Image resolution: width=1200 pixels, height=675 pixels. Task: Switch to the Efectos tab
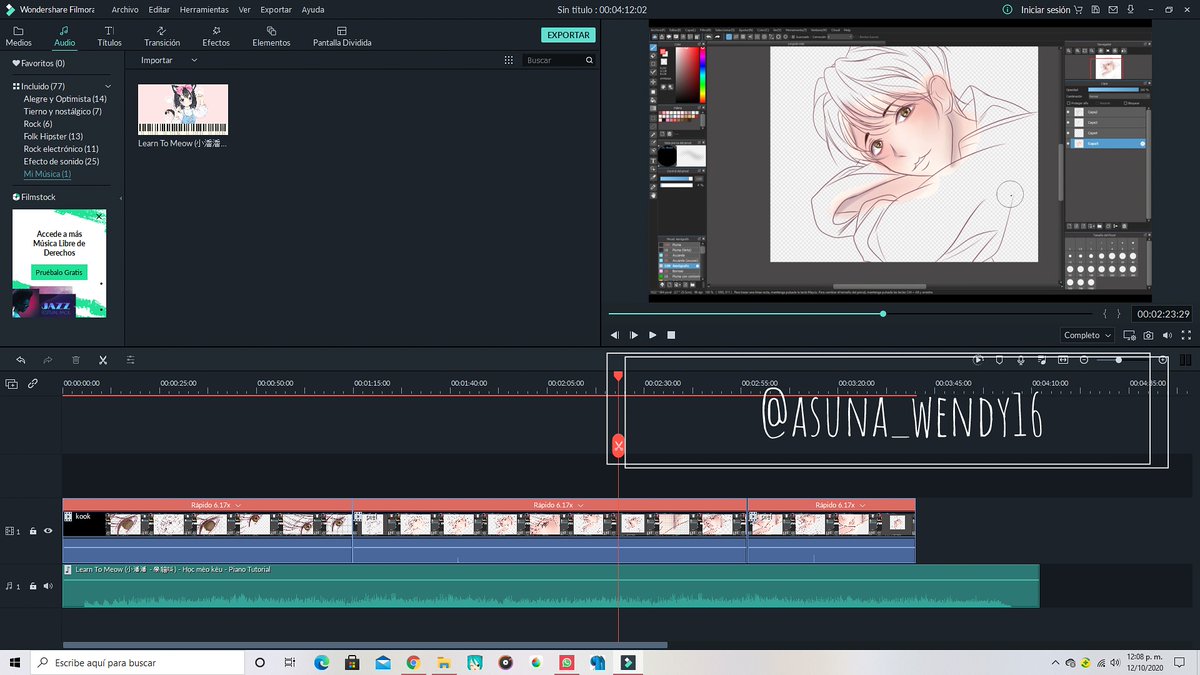216,37
